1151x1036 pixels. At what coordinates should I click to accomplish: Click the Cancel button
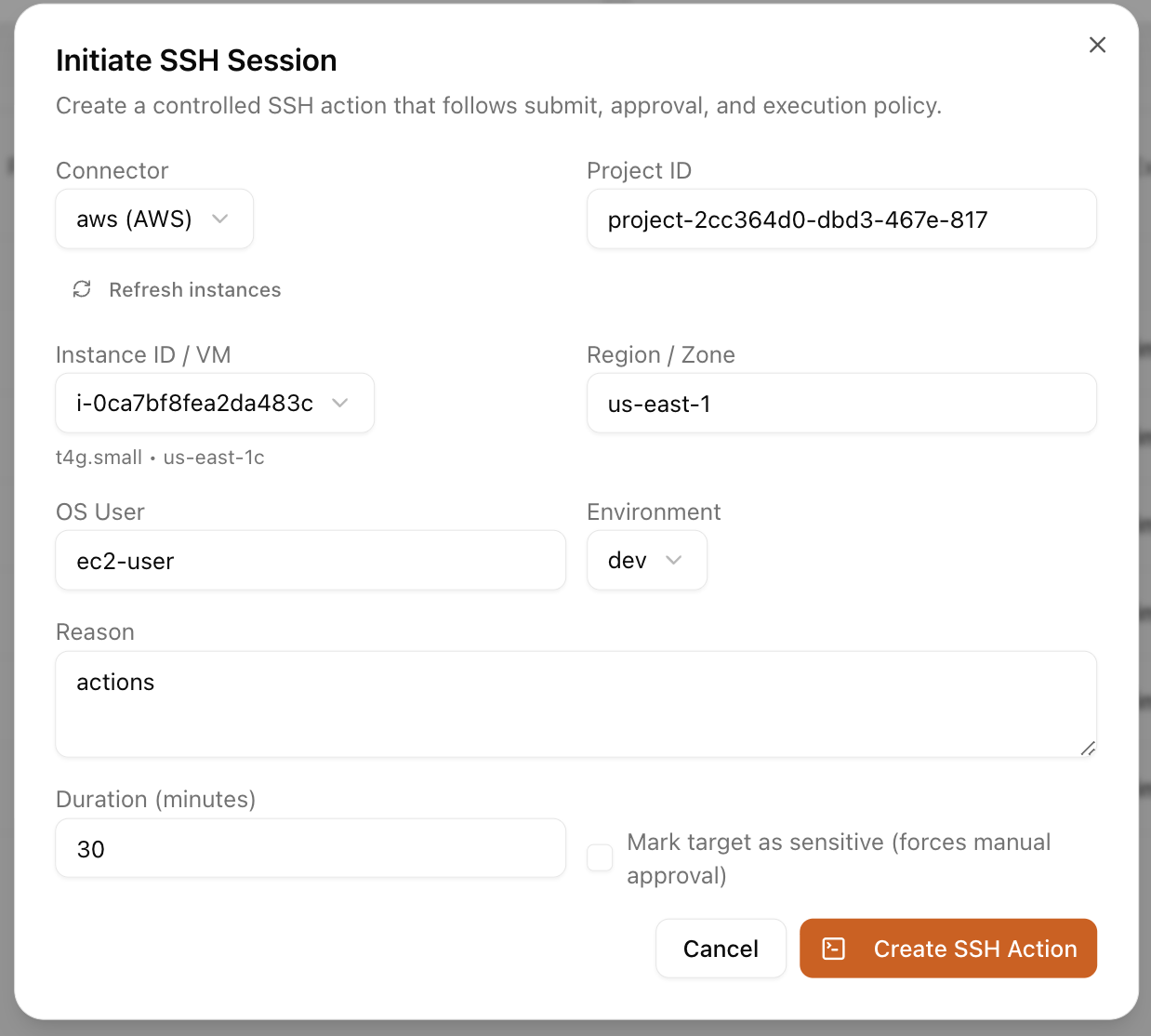tap(721, 948)
